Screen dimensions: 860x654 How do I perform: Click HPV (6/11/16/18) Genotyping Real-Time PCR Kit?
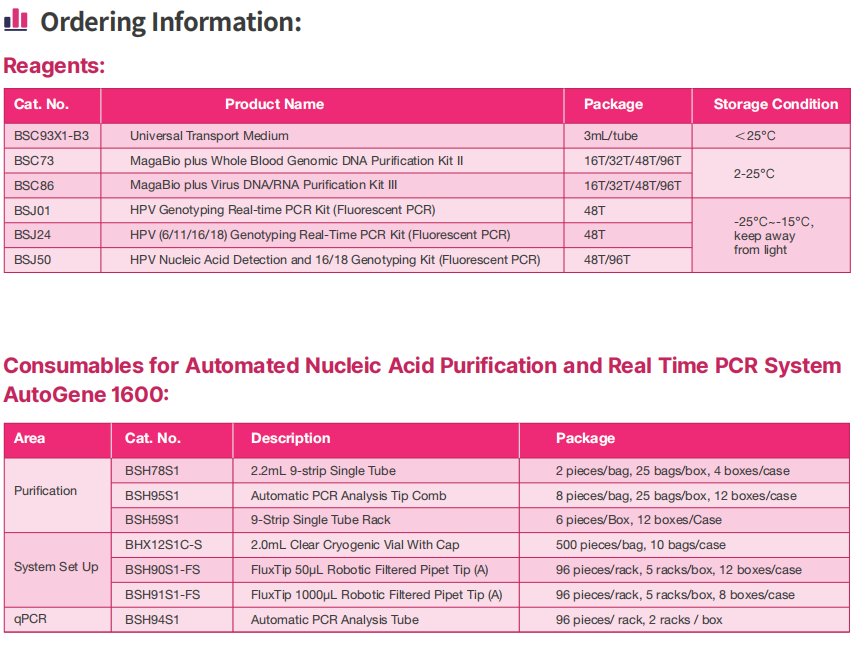[x=319, y=235]
